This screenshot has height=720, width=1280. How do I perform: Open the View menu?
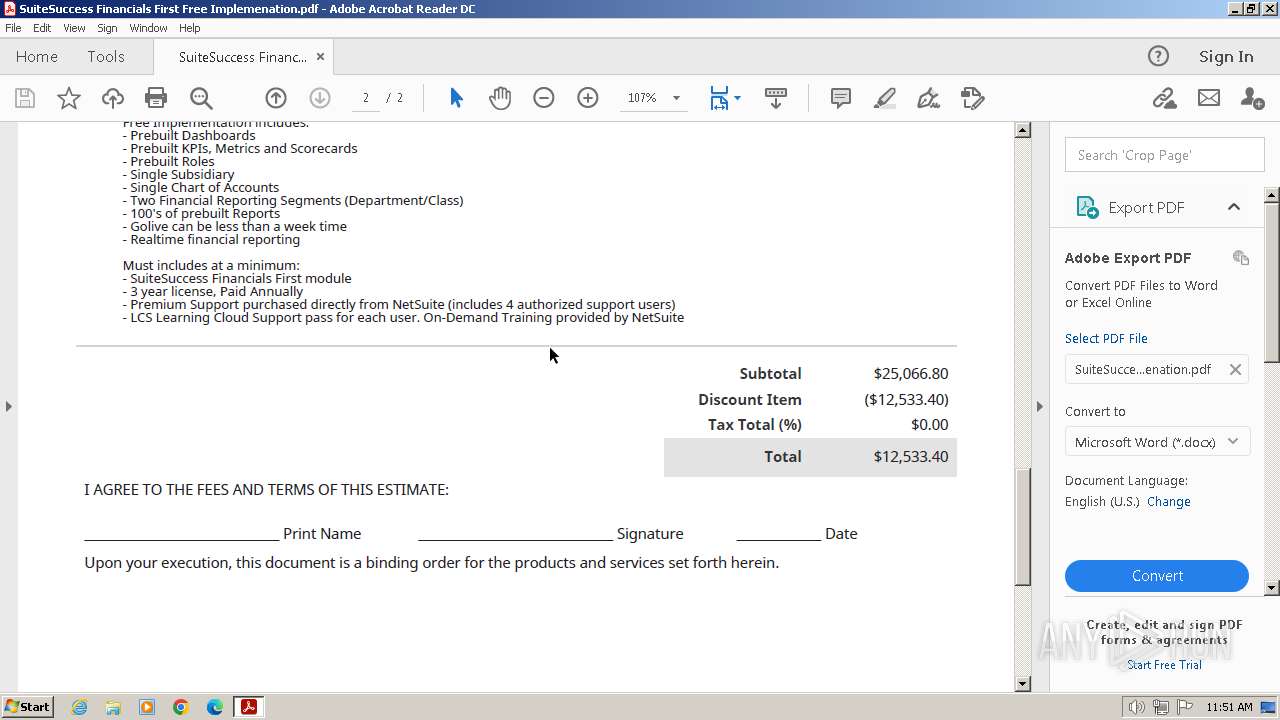click(x=75, y=28)
